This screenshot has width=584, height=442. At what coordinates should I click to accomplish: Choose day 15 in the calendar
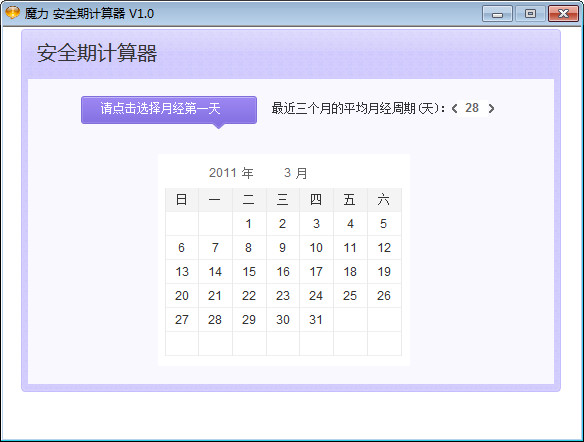point(249,271)
